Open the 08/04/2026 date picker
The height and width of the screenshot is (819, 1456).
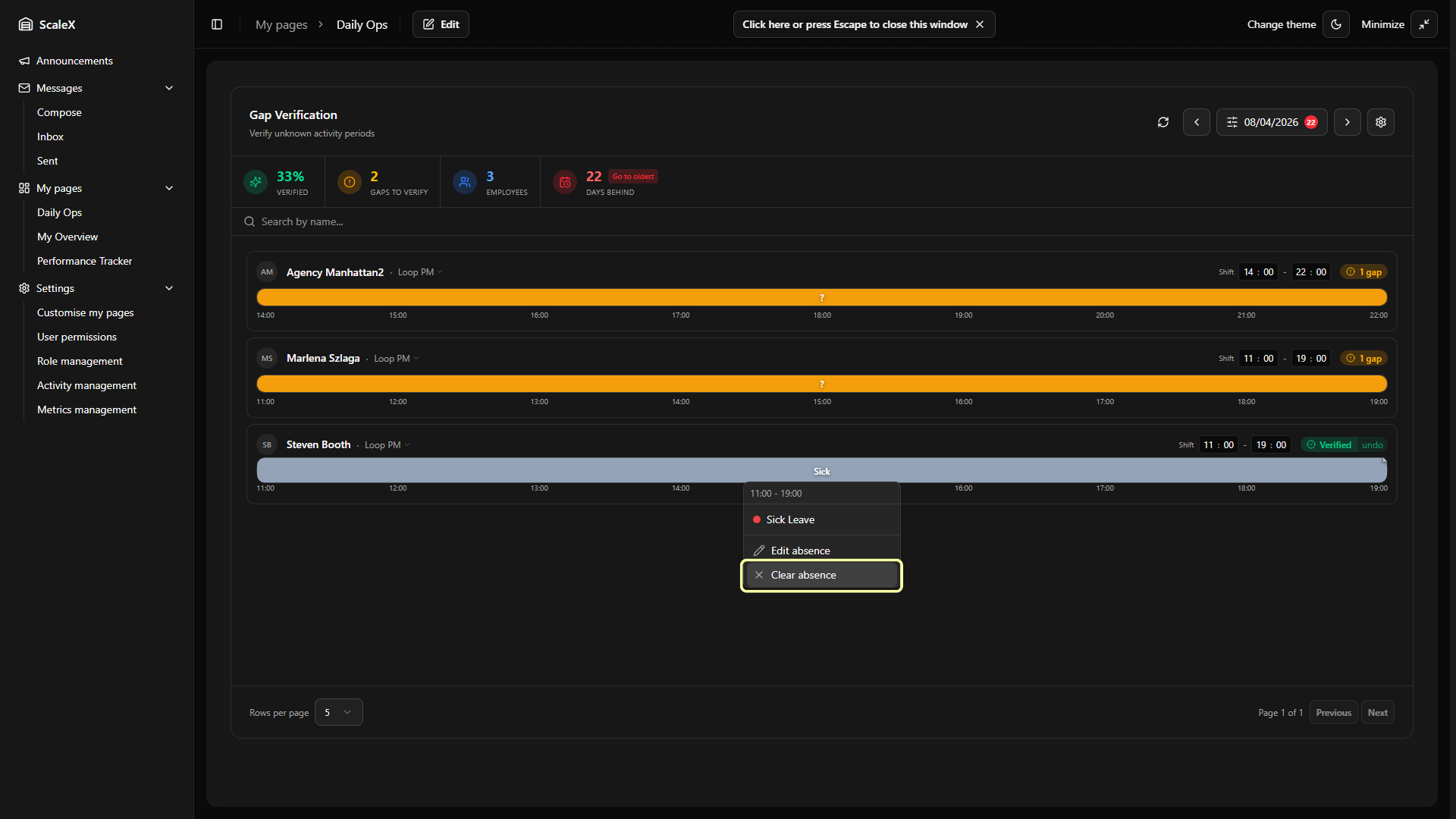1271,122
